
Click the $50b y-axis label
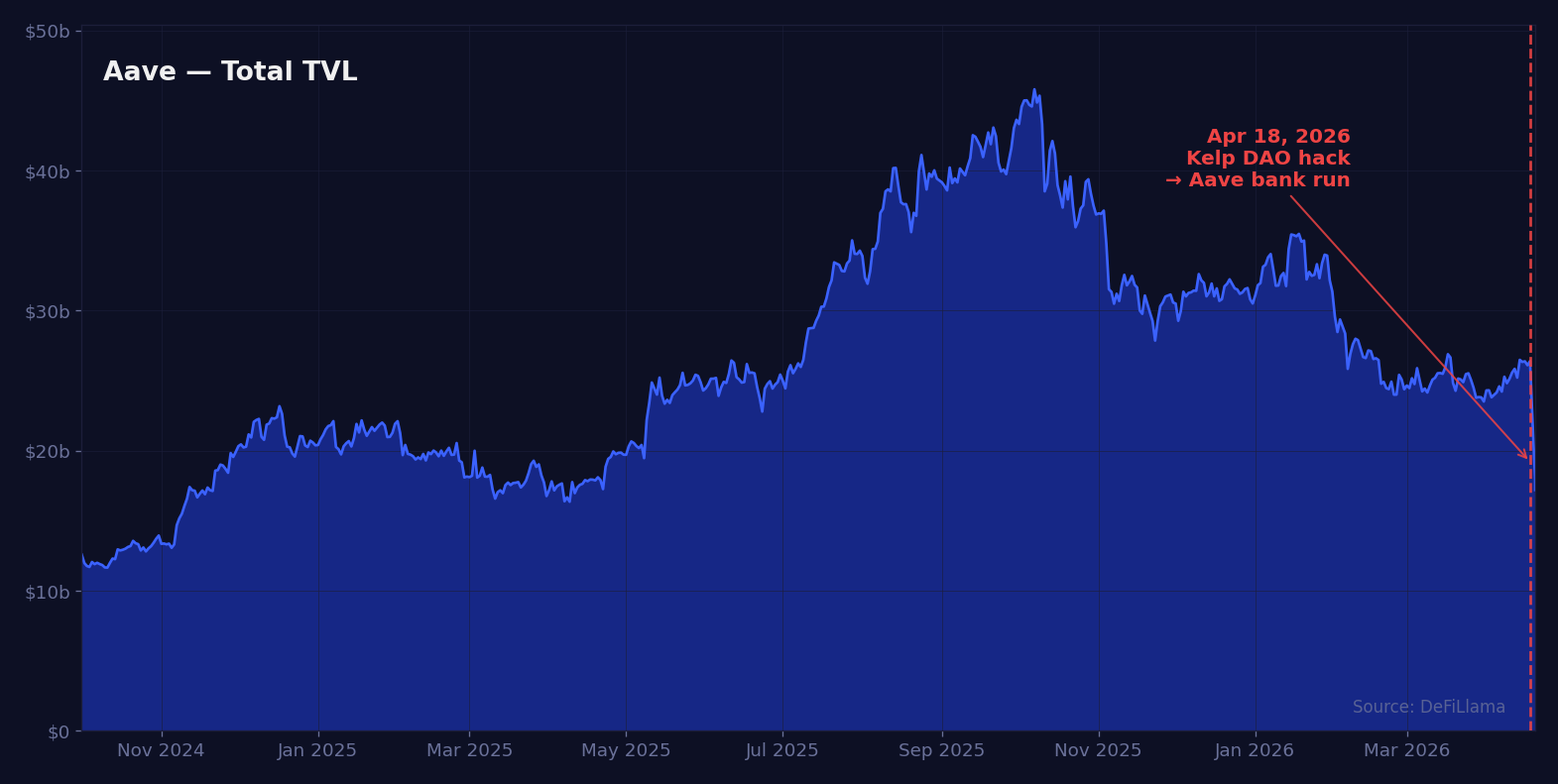pos(47,32)
